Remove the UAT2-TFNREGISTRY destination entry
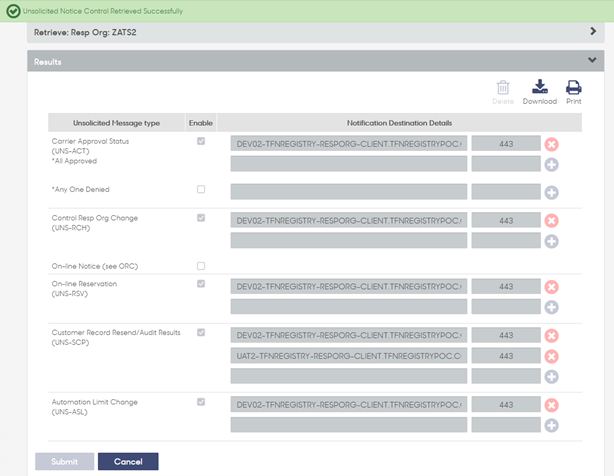 551,356
